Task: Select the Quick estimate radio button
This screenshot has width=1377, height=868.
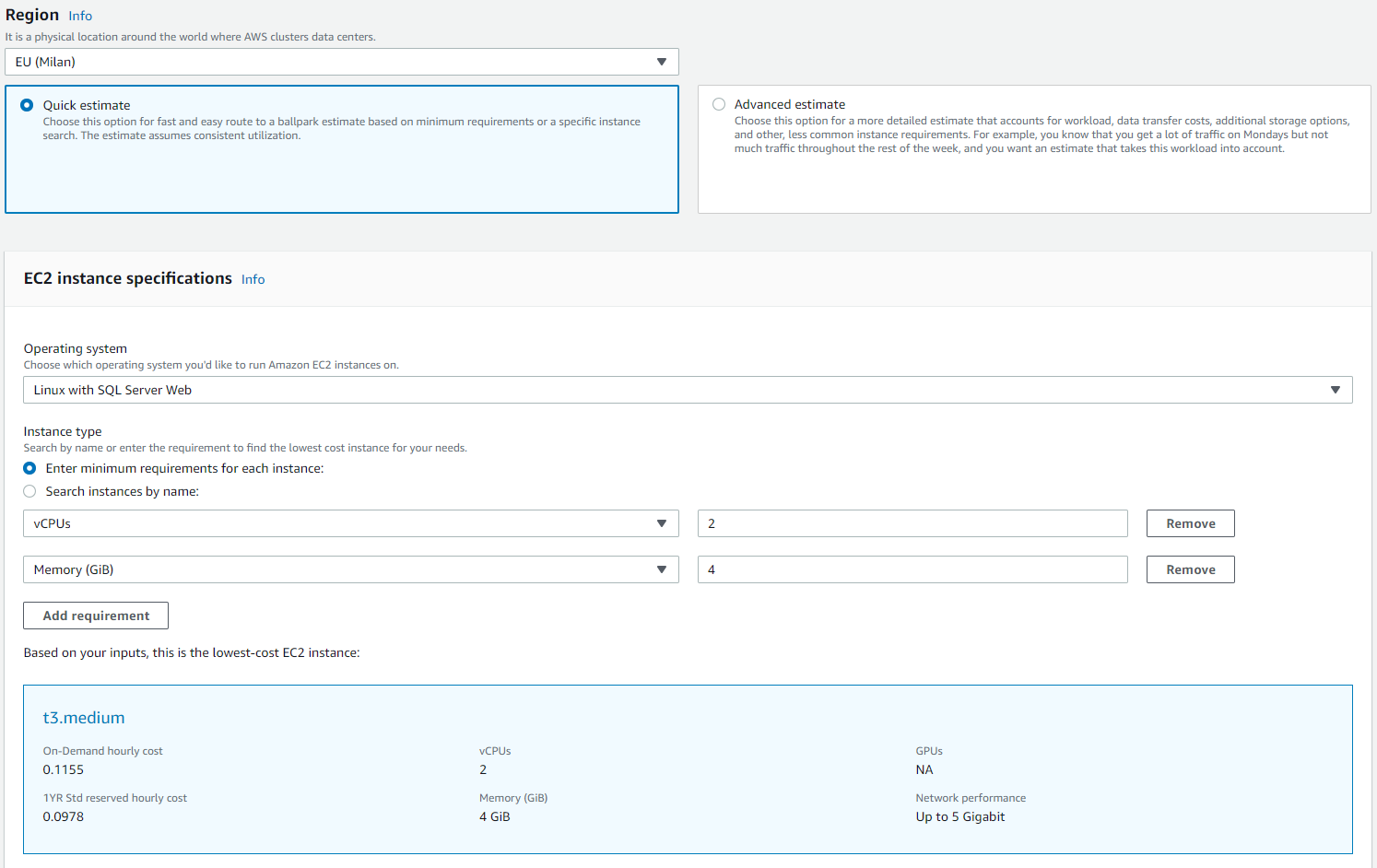Action: coord(27,105)
